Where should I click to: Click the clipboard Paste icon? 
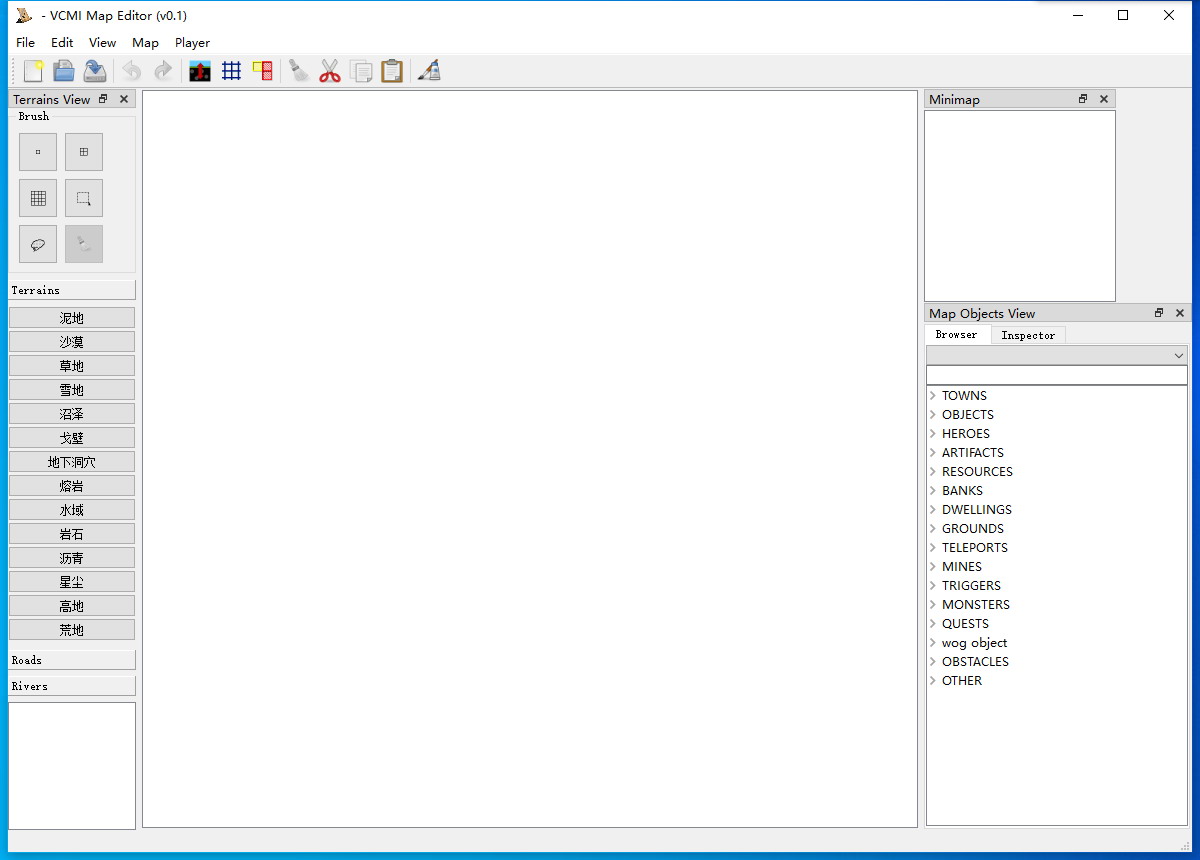pos(392,71)
